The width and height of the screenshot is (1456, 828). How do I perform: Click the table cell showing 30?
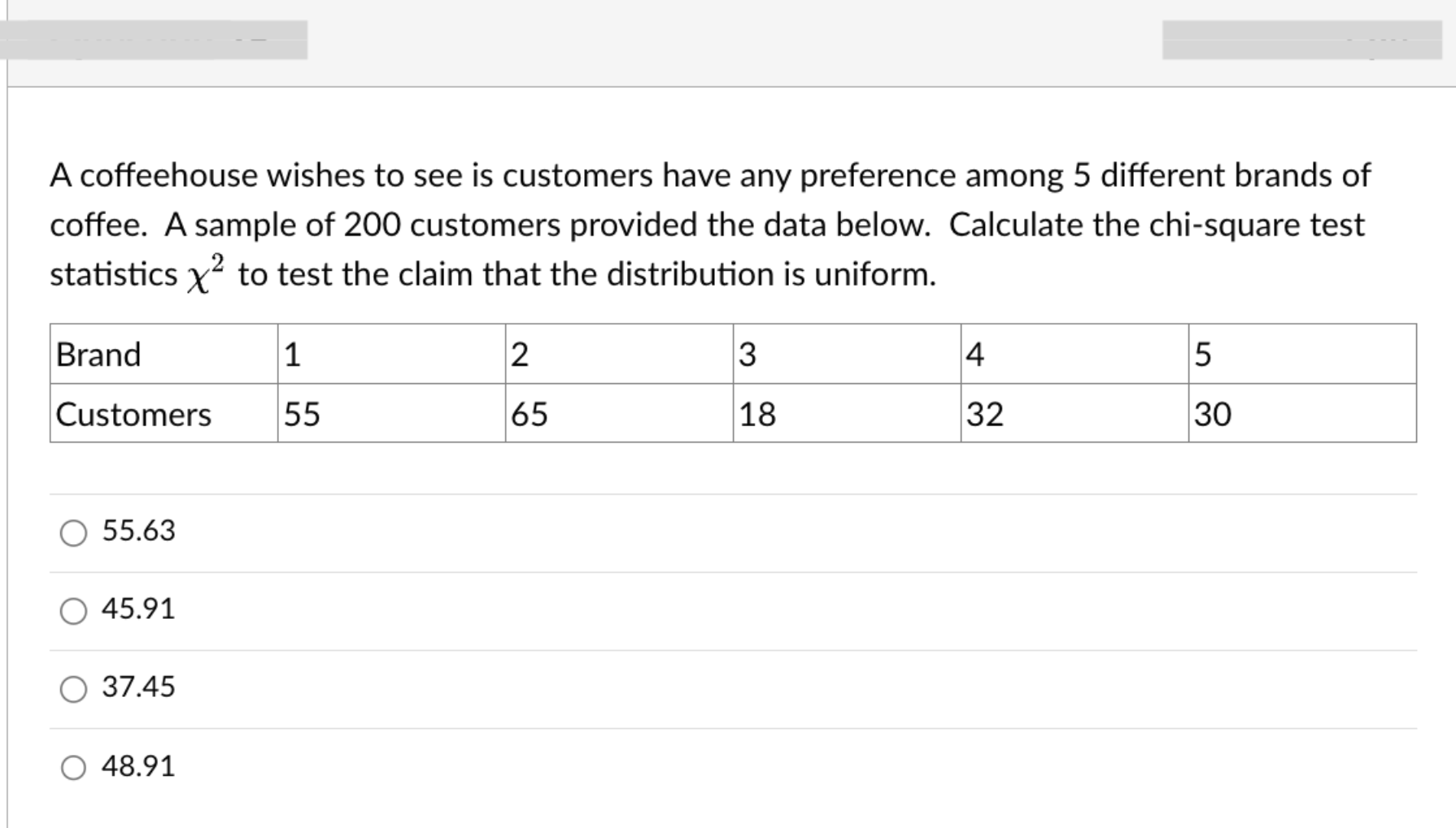coord(1303,413)
